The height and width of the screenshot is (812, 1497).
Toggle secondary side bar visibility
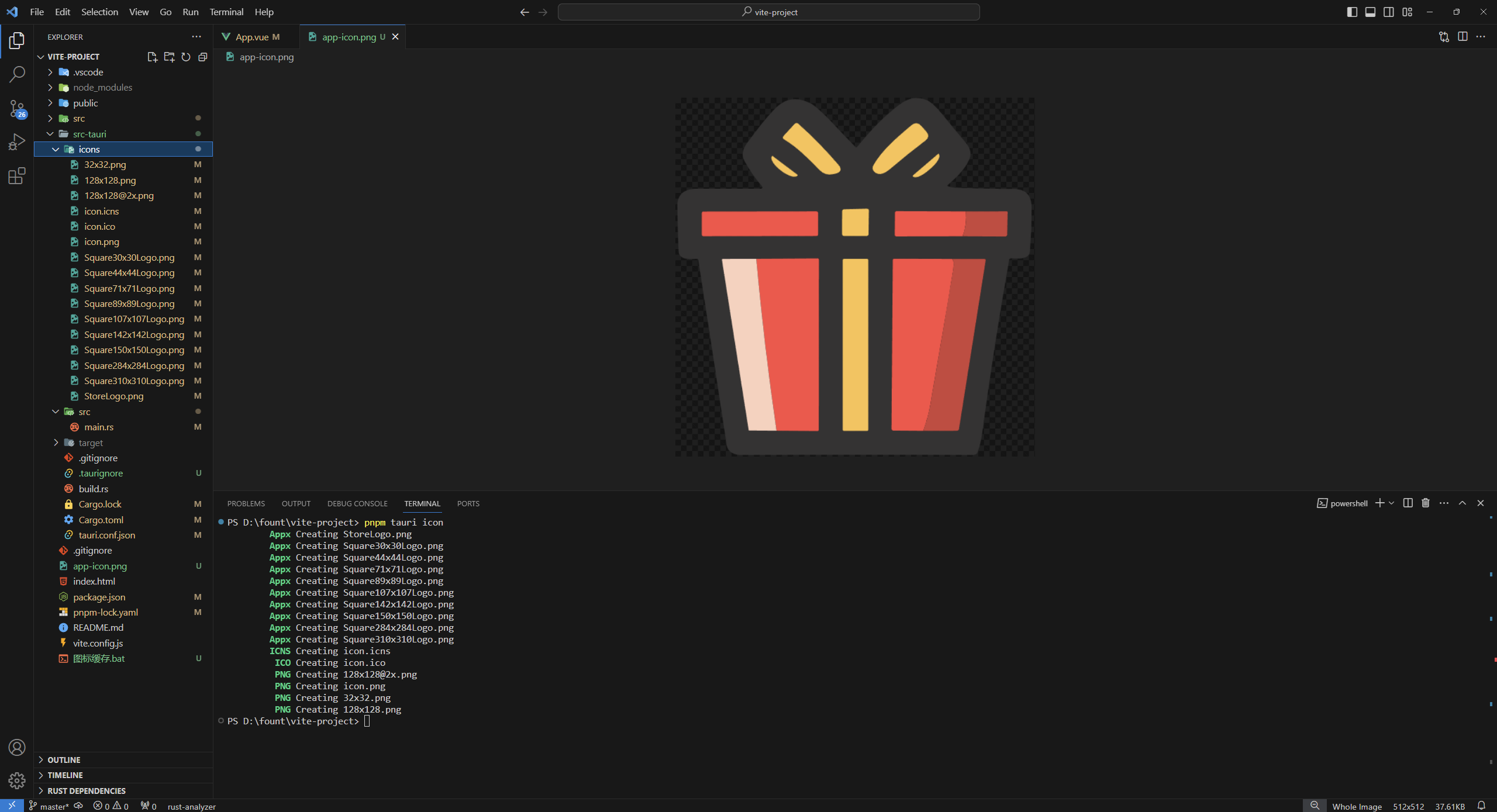pos(1388,12)
